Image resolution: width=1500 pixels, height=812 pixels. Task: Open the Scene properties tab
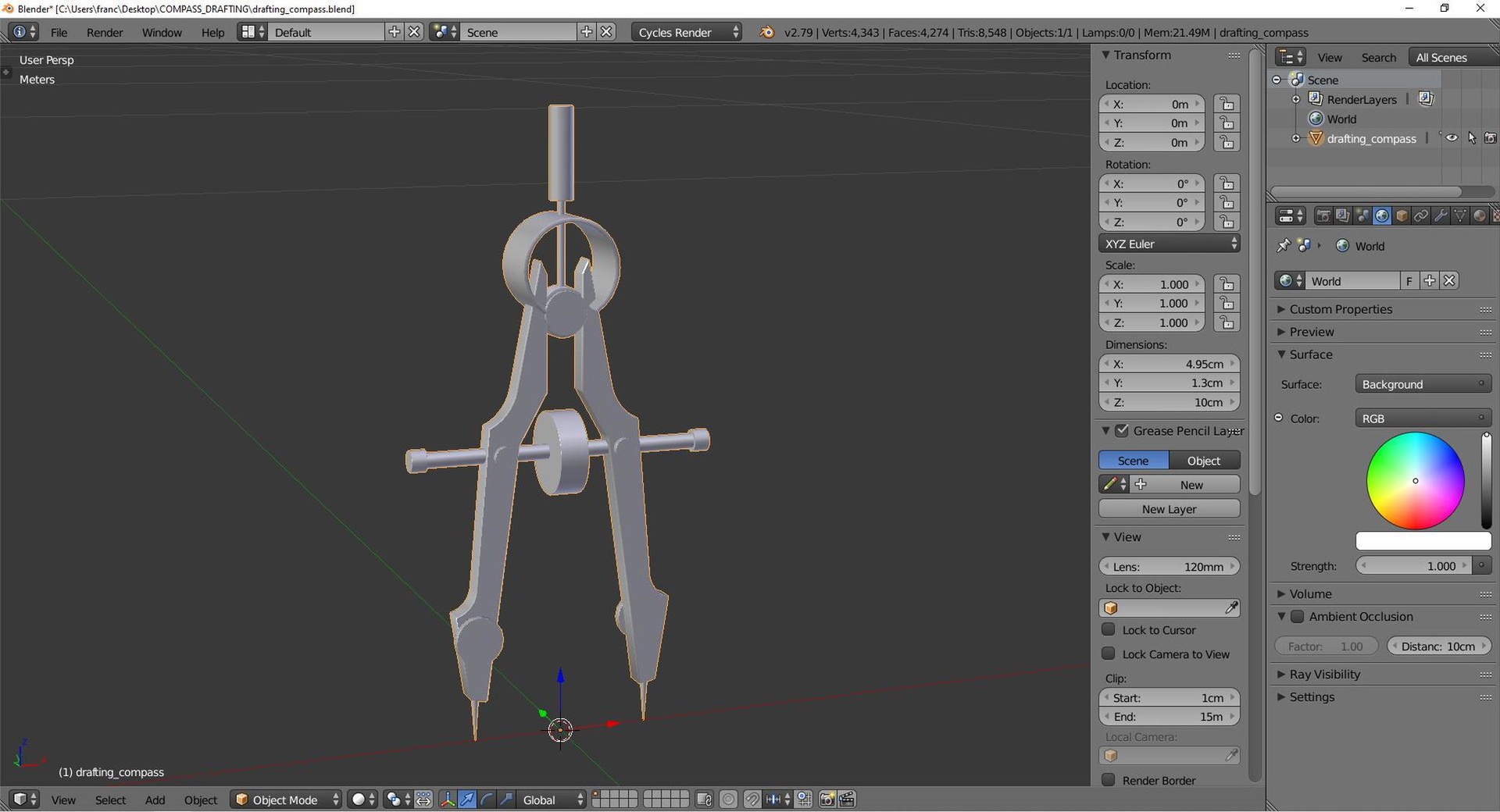[1362, 215]
